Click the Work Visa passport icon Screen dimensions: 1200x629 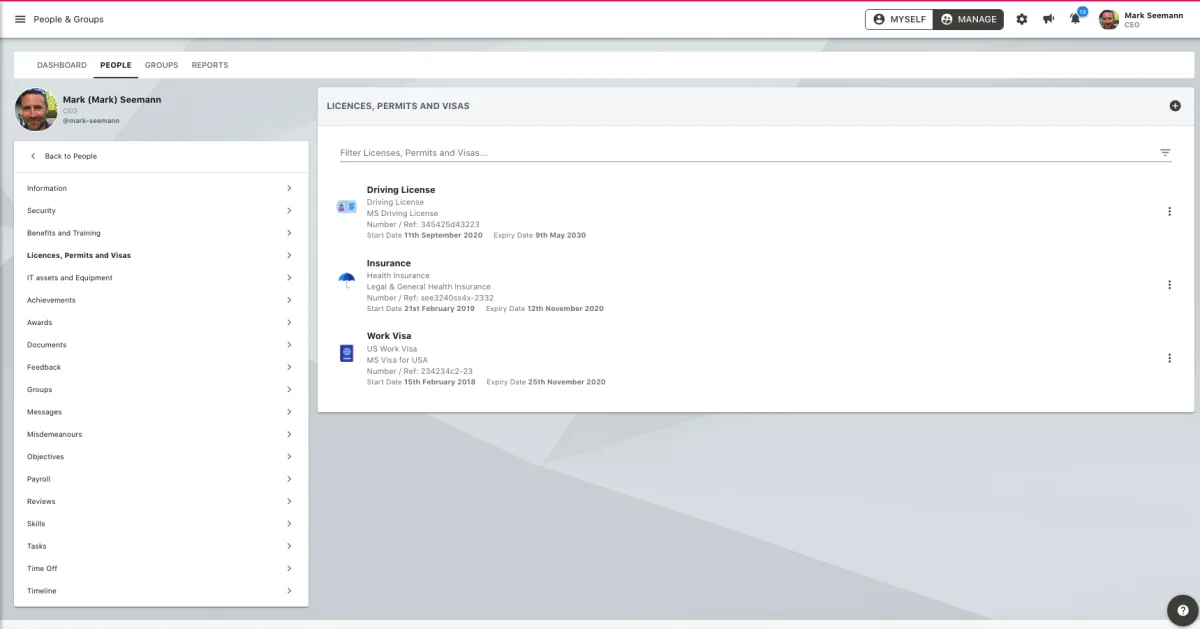[346, 353]
